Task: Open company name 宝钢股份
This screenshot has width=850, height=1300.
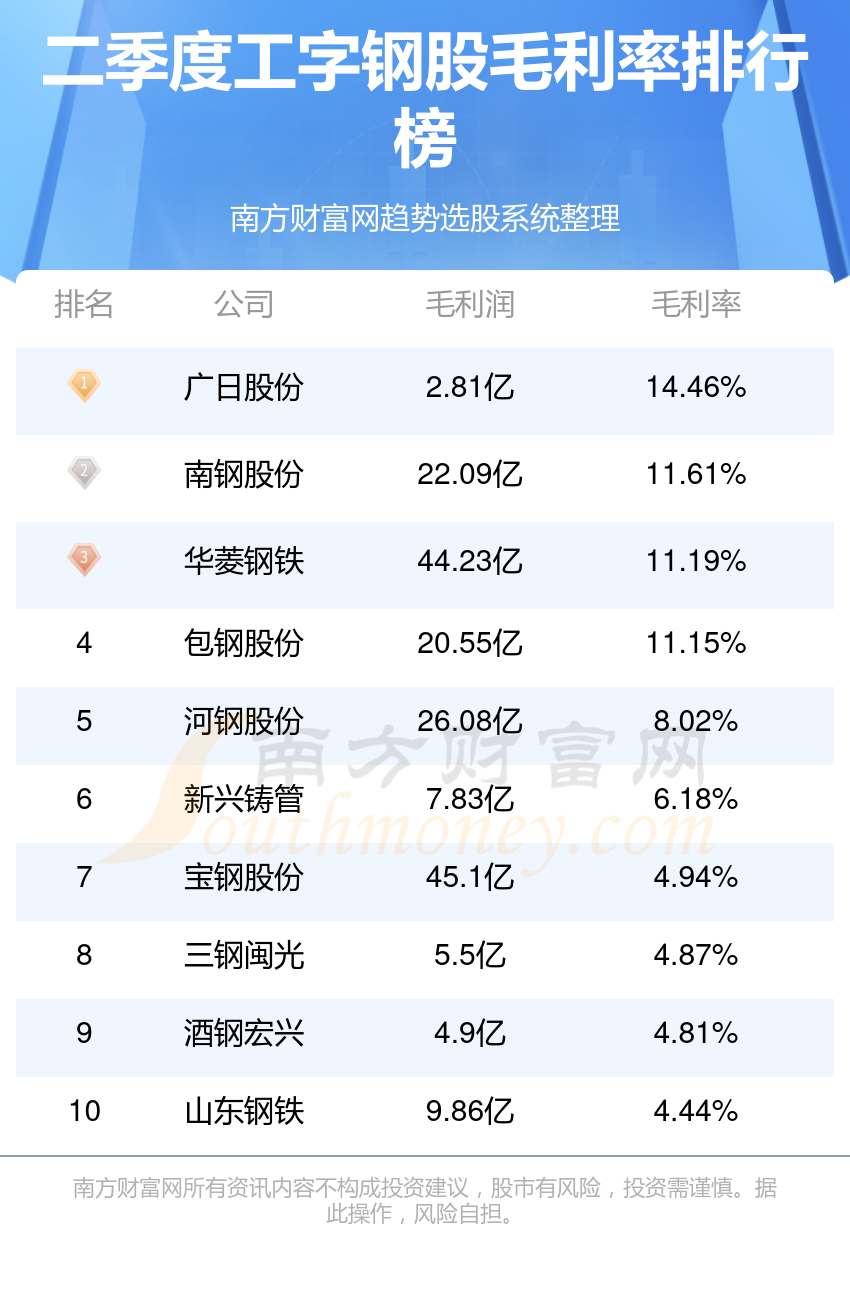Action: pos(244,877)
